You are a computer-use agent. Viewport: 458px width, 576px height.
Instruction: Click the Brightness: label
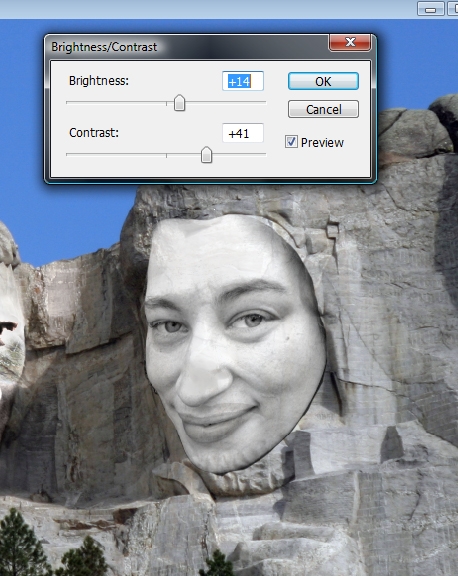point(99,80)
